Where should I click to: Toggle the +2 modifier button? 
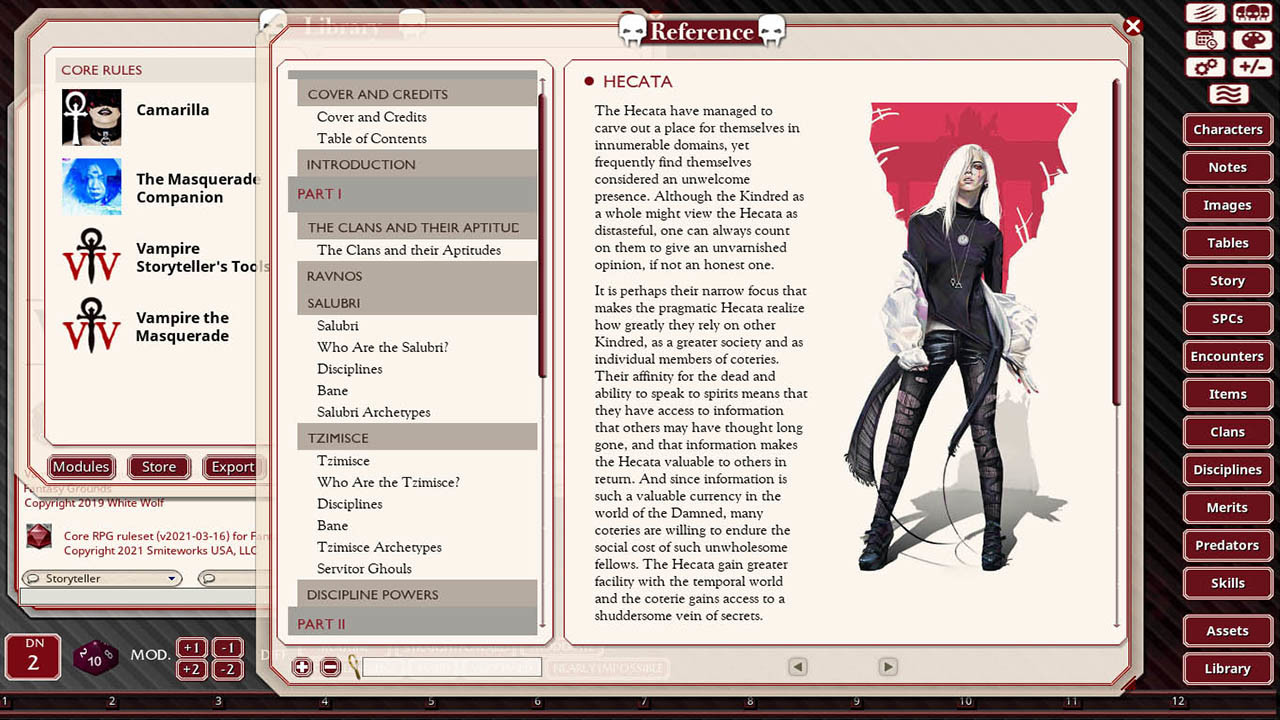click(193, 669)
